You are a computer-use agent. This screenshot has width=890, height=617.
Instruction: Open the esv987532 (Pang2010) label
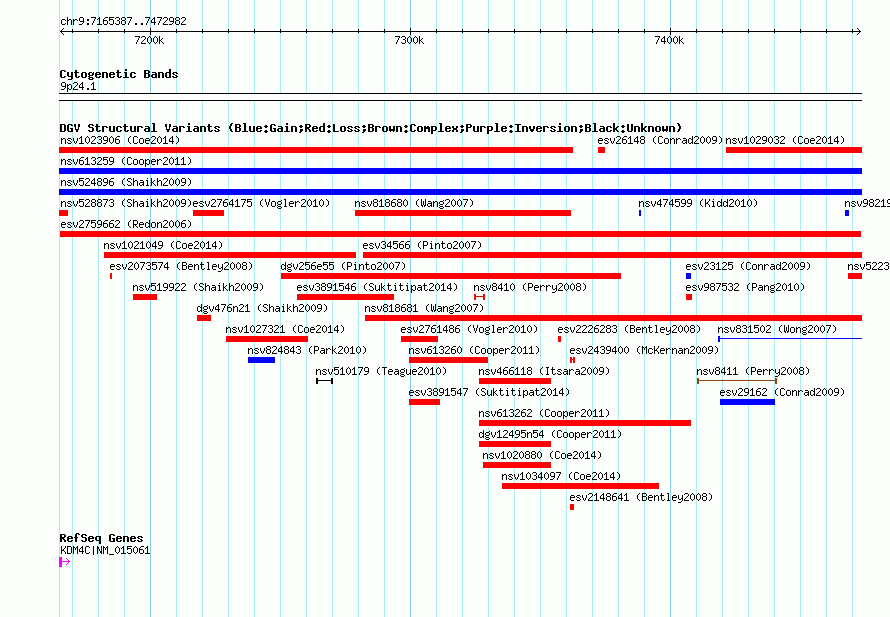click(x=745, y=287)
